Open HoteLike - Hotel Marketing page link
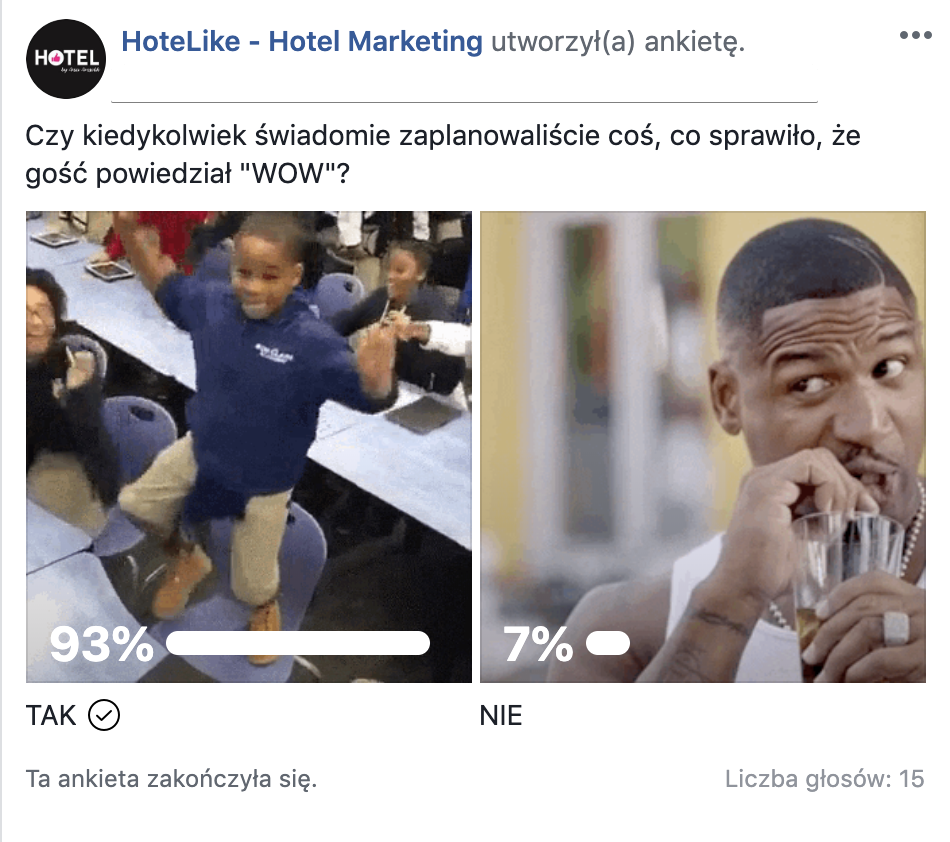Screen dimensions: 950x842 pyautogui.click(x=302, y=42)
